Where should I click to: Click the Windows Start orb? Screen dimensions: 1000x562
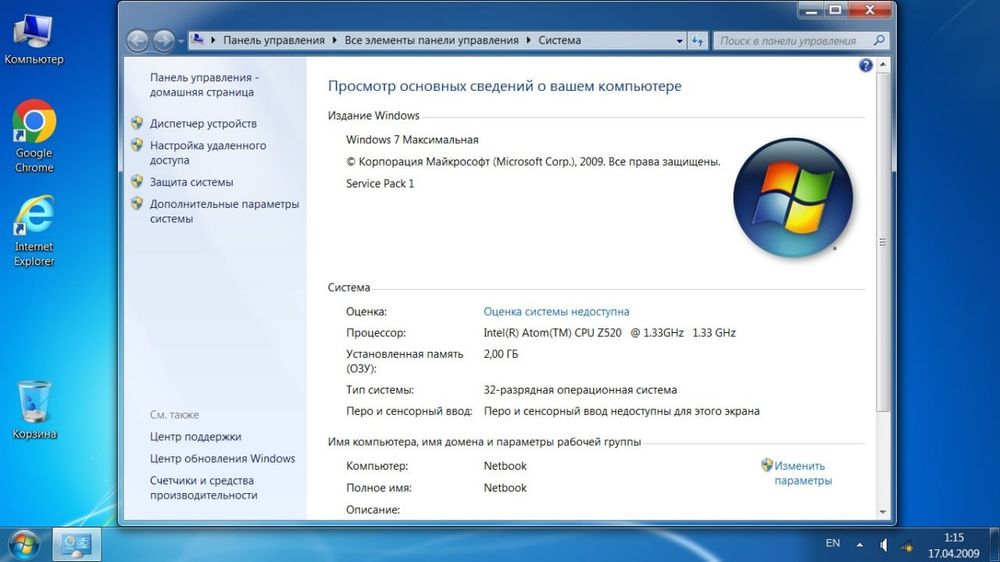[24, 545]
